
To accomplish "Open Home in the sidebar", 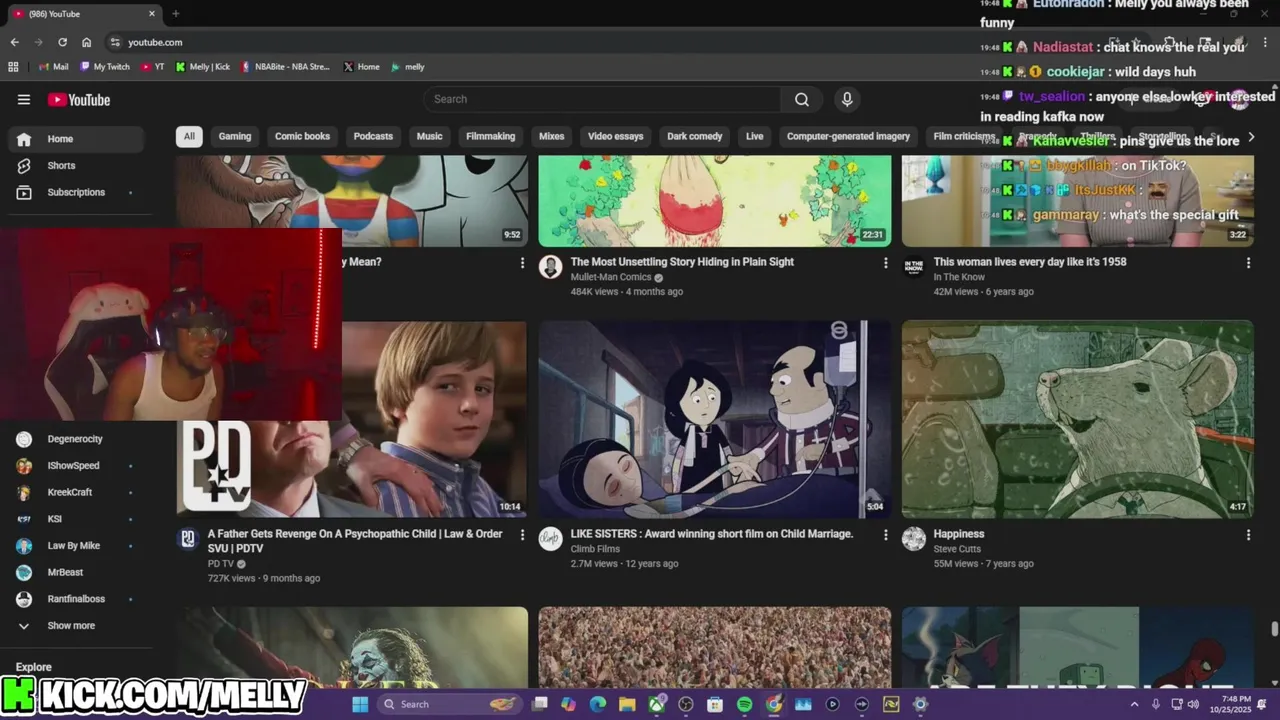I will click(76, 139).
